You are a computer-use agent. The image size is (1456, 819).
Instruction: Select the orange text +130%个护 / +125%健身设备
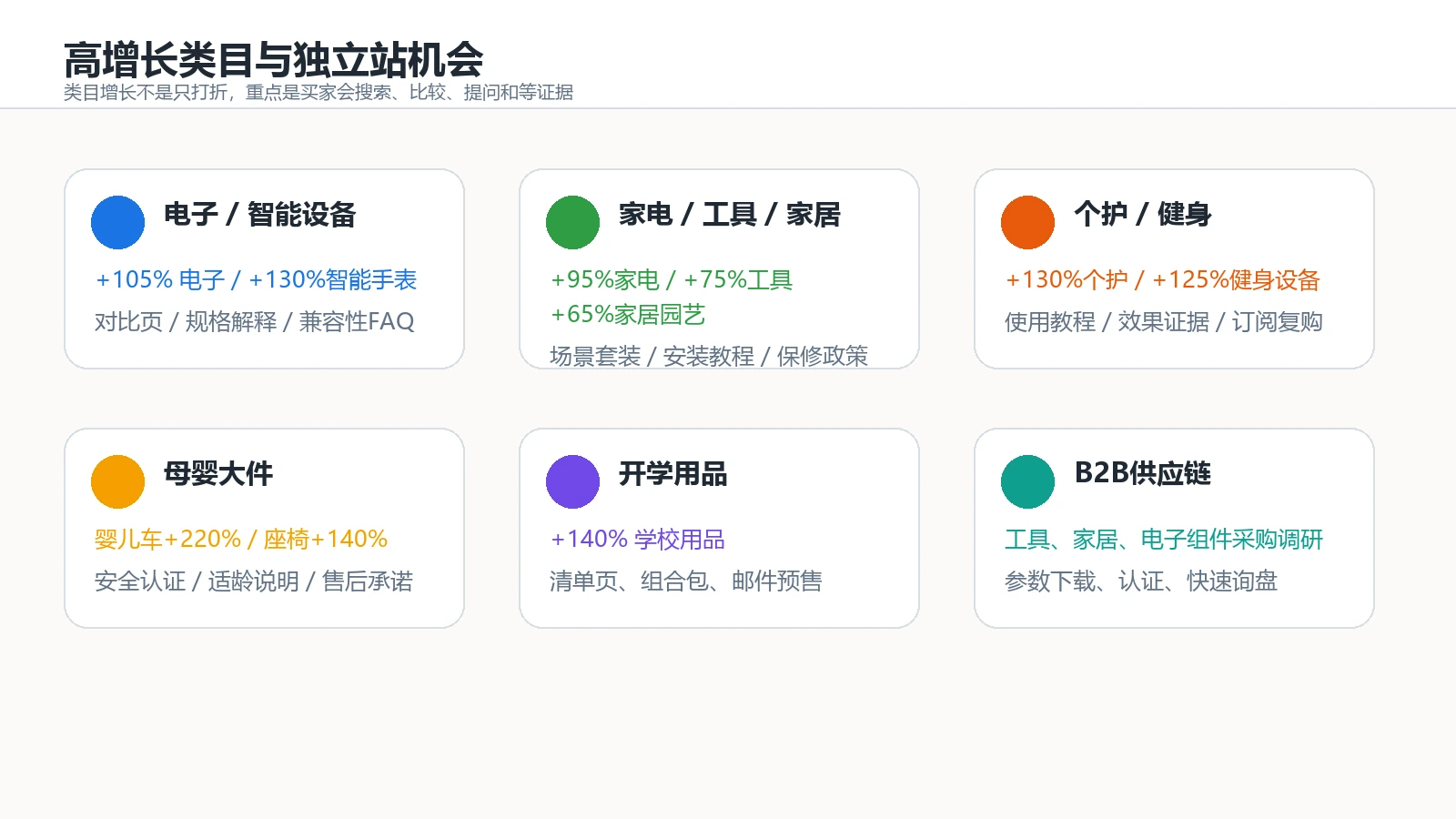click(1162, 279)
